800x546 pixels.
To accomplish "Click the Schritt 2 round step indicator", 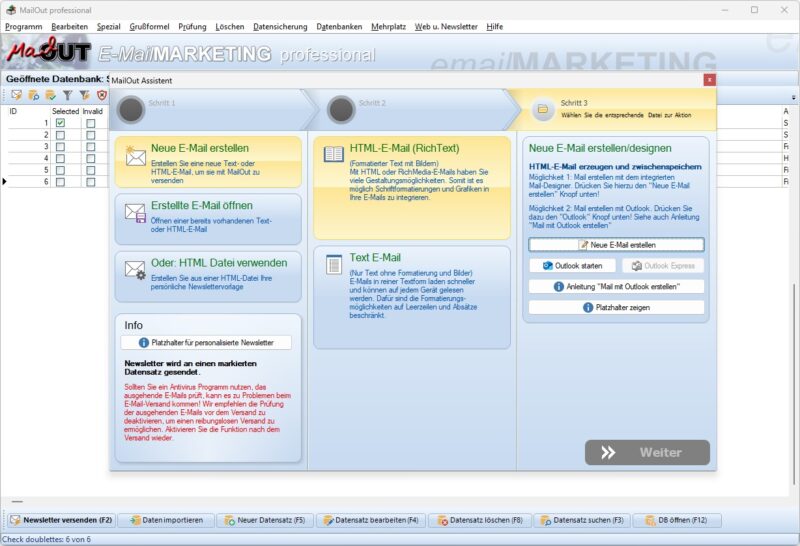I will click(x=341, y=110).
